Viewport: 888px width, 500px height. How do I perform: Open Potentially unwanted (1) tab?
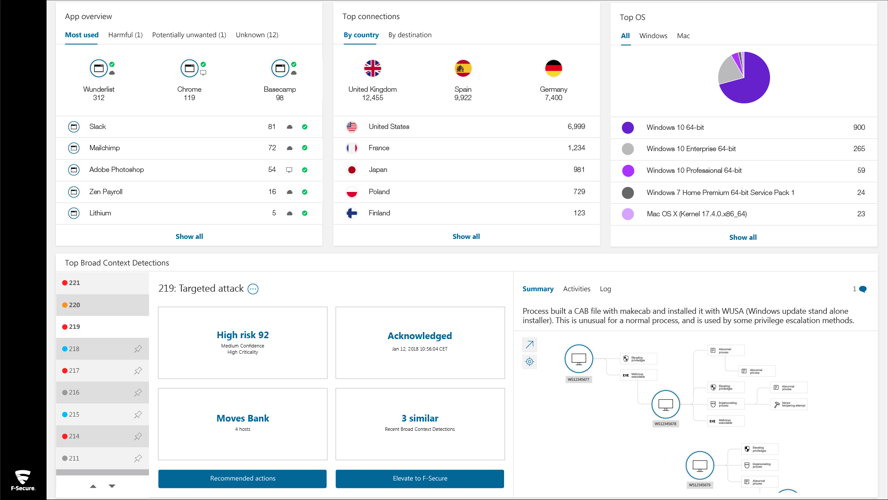(x=189, y=35)
